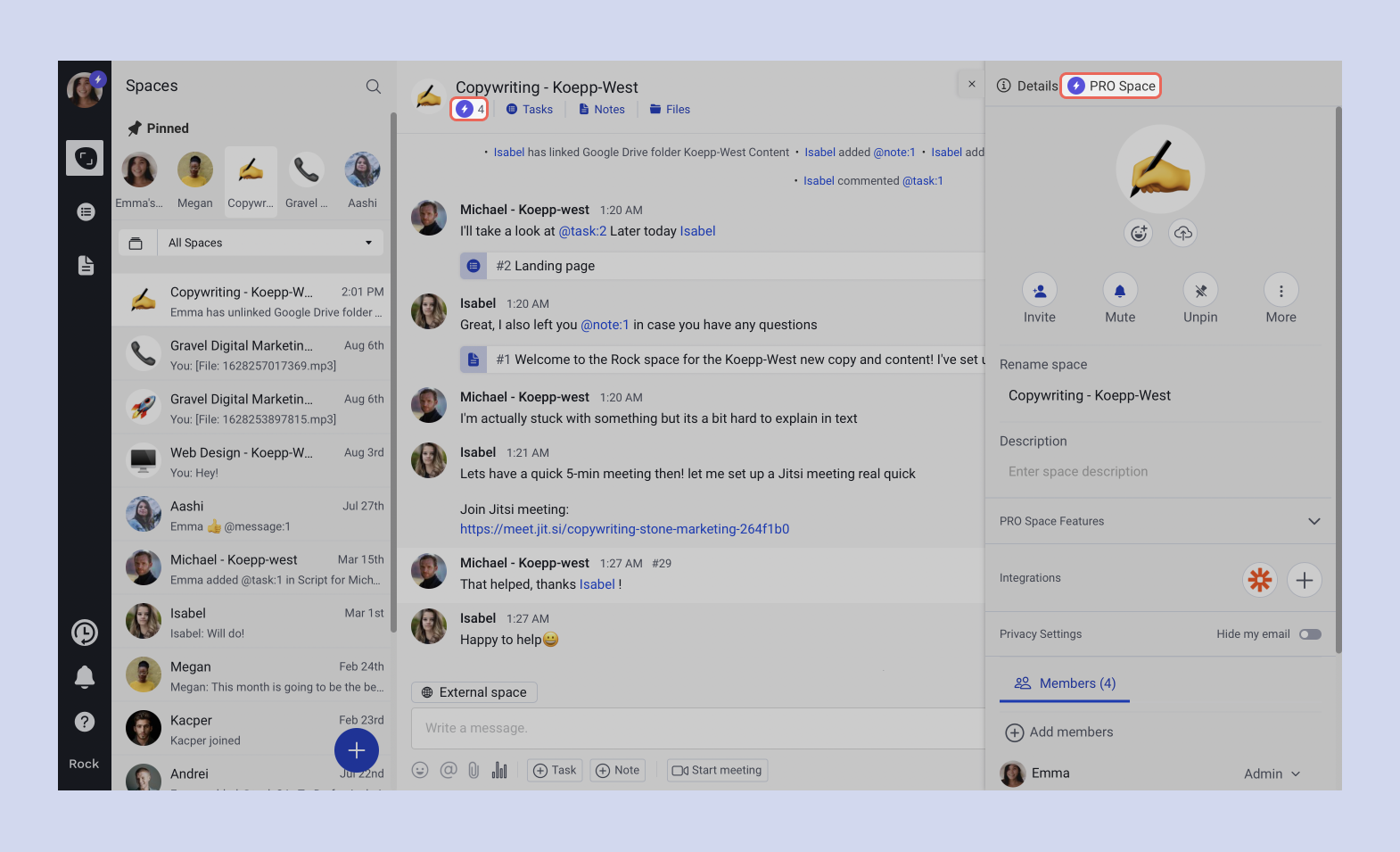Click the Mute bell icon
Screen dimensions: 1400x852
coord(1119,291)
